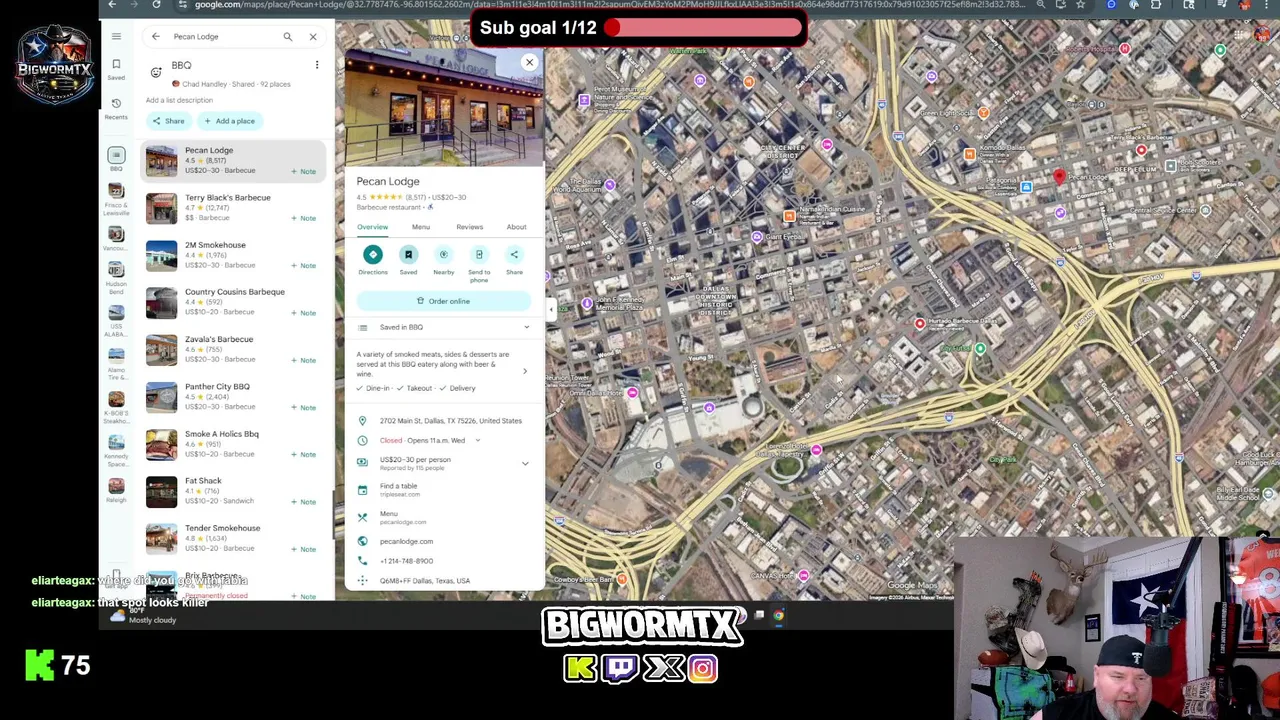Image resolution: width=1280 pixels, height=720 pixels.
Task: Select Panther City BBQ list item
Action: (232, 396)
